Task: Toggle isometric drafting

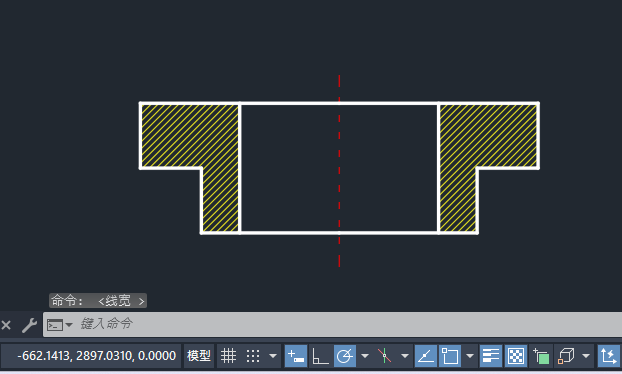Action: [384, 356]
